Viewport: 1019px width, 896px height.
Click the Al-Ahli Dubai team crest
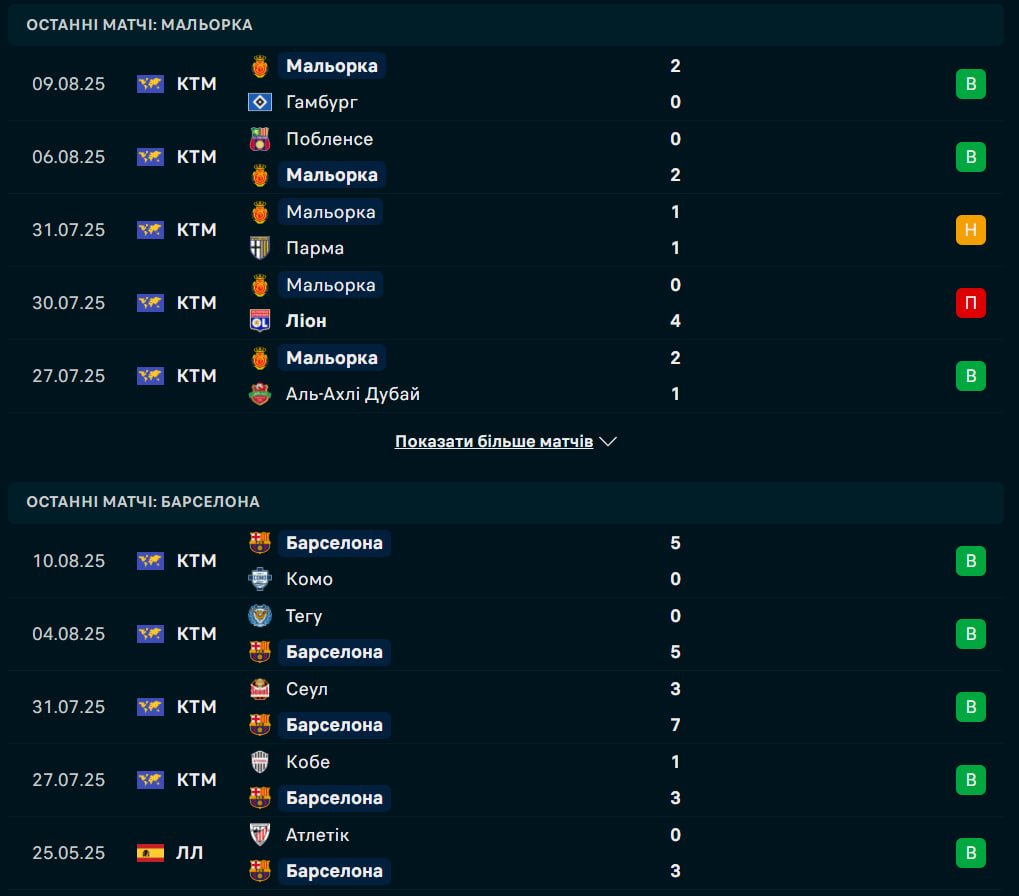click(260, 394)
